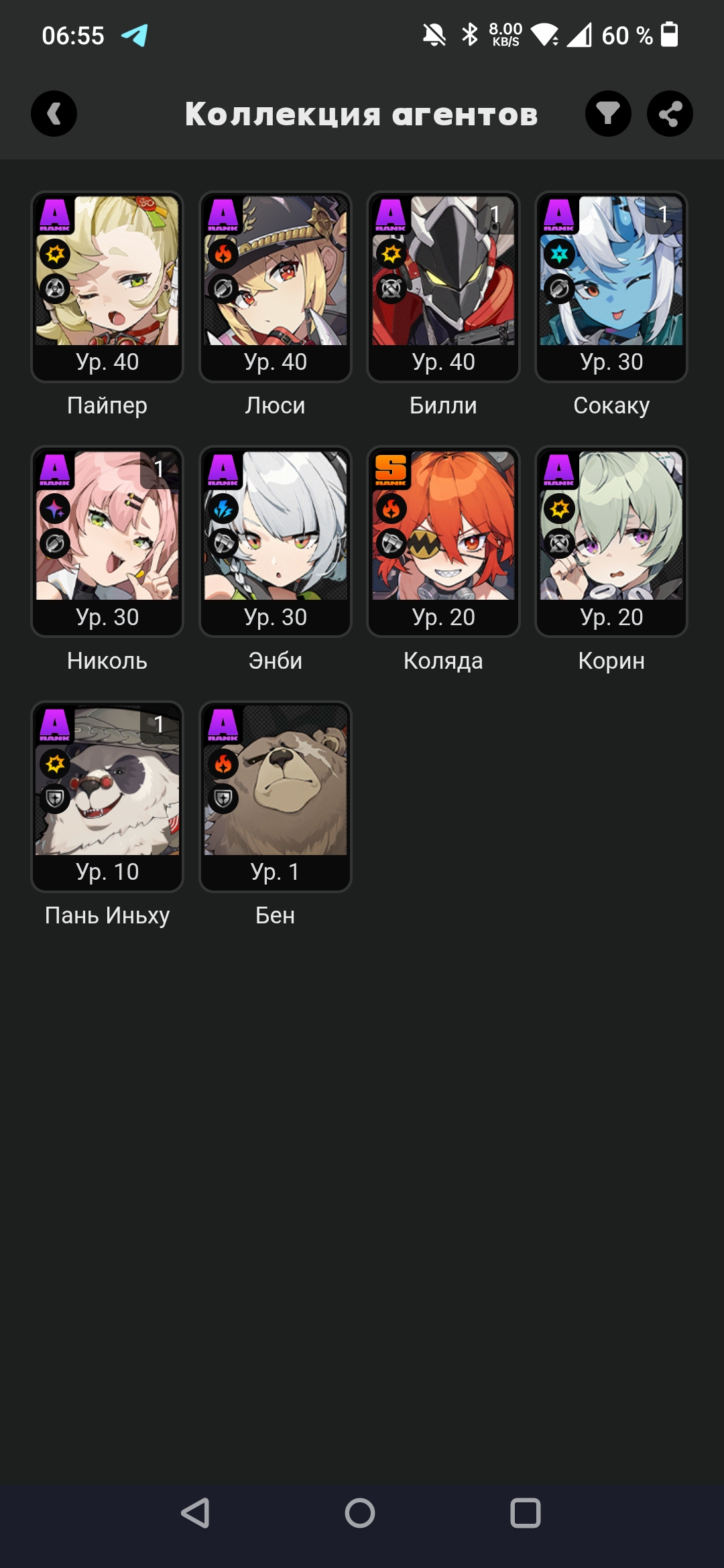This screenshot has height=1568, width=724.
Task: Tap the Коляда name label
Action: (x=443, y=661)
